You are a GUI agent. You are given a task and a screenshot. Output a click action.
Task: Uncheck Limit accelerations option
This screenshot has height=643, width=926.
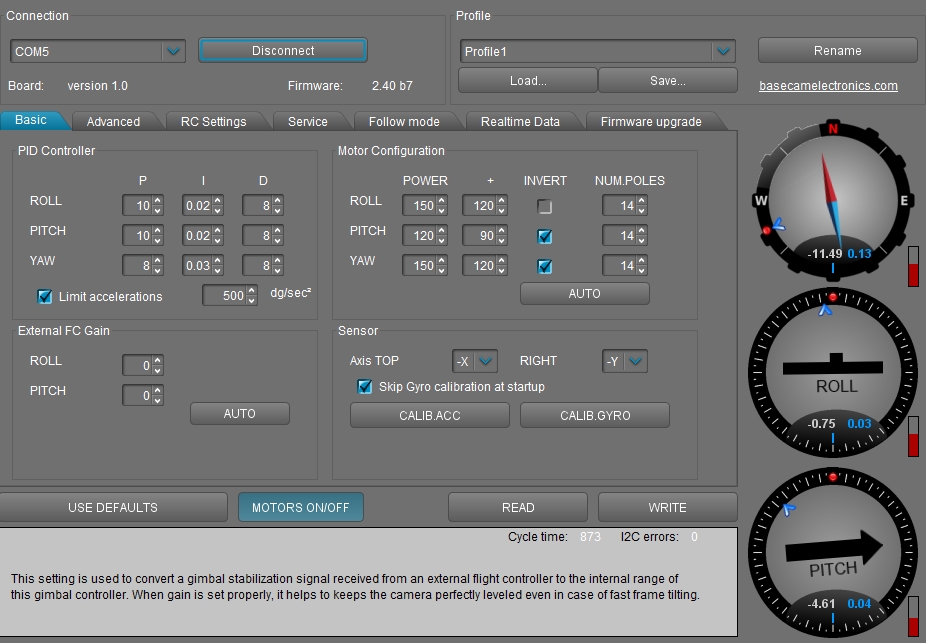coord(45,296)
